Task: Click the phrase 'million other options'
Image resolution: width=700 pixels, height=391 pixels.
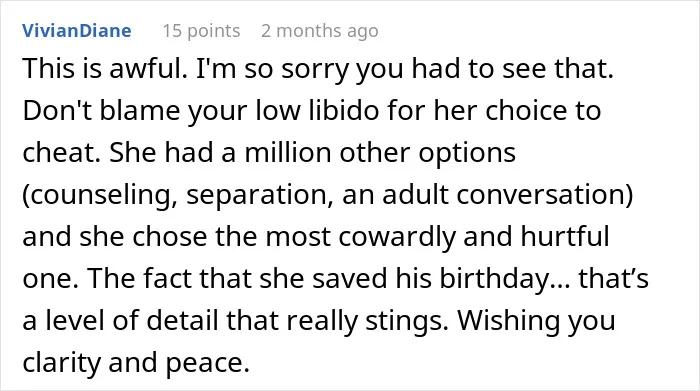Action: click(x=380, y=153)
